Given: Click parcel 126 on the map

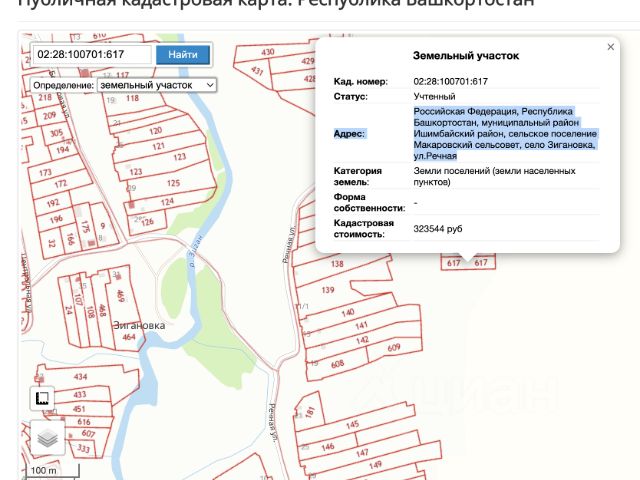Looking at the screenshot, I should click(x=147, y=222).
